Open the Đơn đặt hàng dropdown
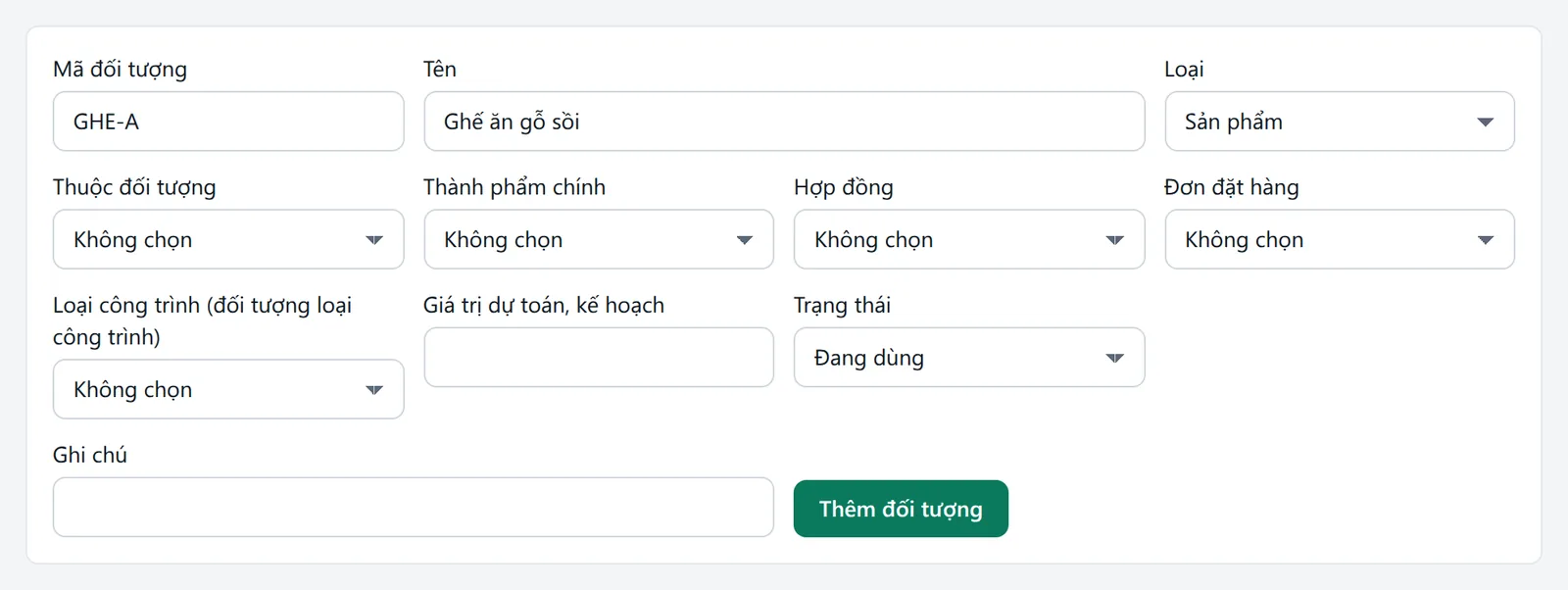1568x590 pixels. [x=1340, y=239]
